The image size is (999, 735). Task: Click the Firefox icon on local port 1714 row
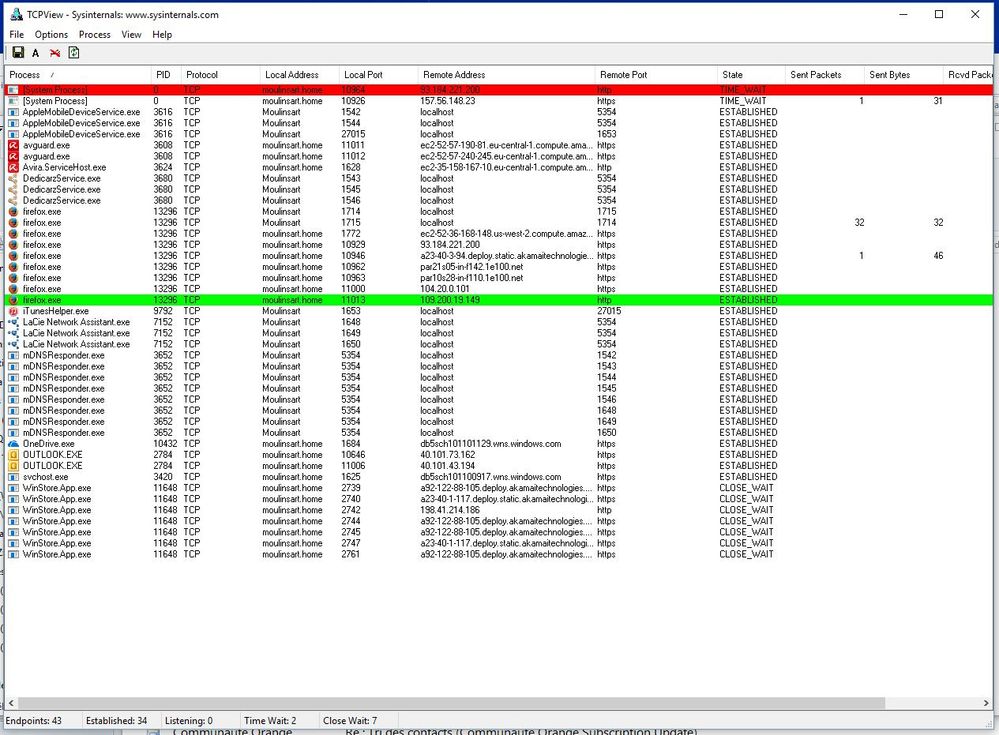[x=13, y=211]
